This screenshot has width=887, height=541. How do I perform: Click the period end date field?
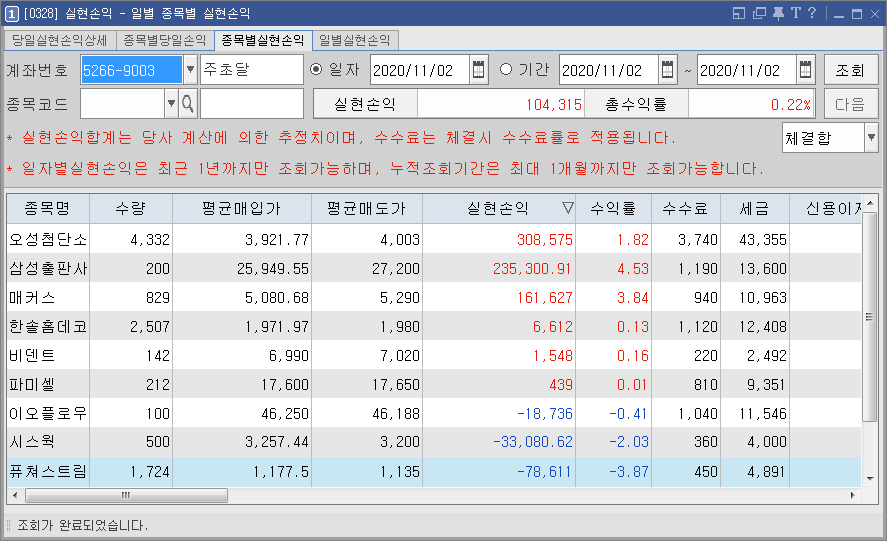pos(747,70)
